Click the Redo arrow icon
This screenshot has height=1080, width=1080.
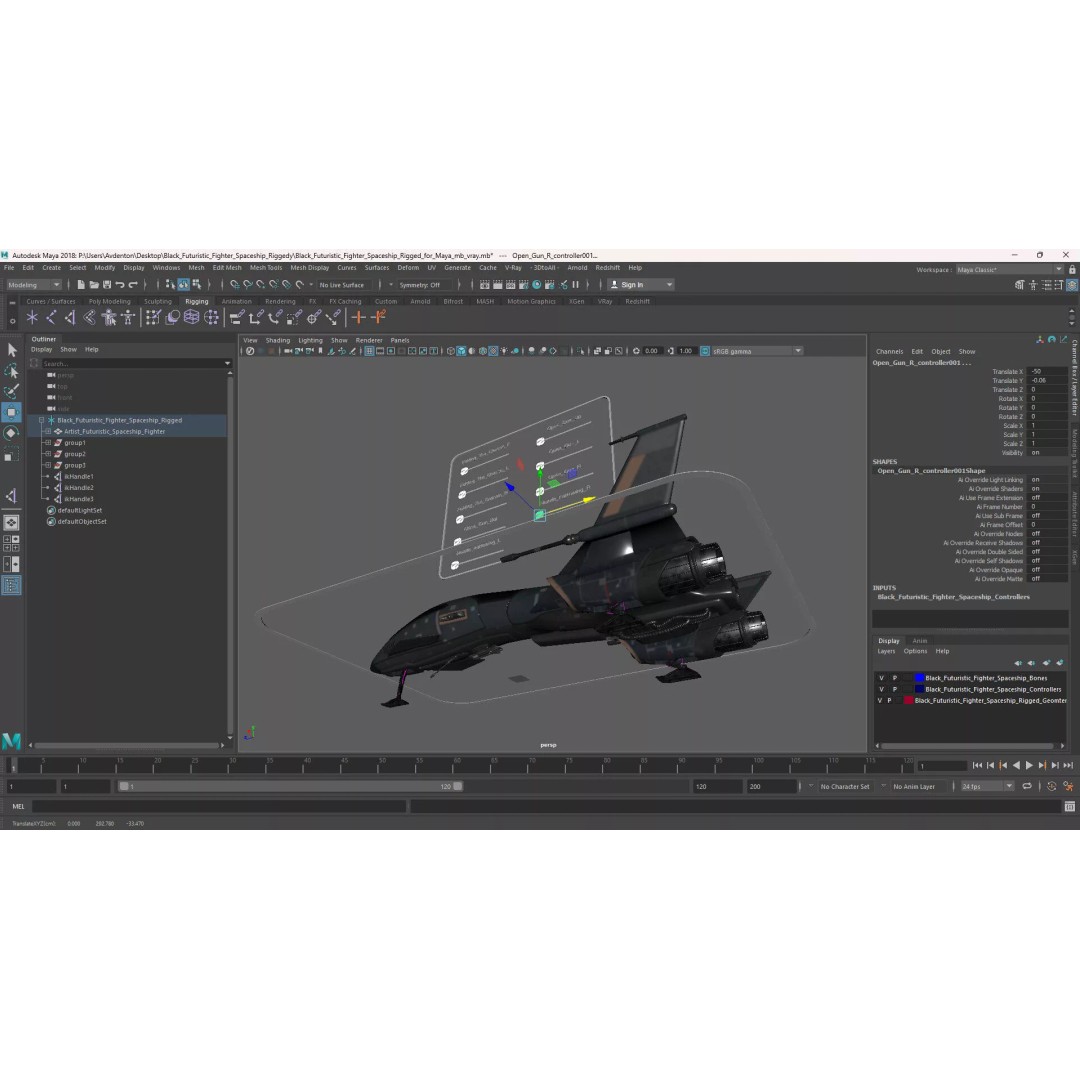(x=133, y=284)
